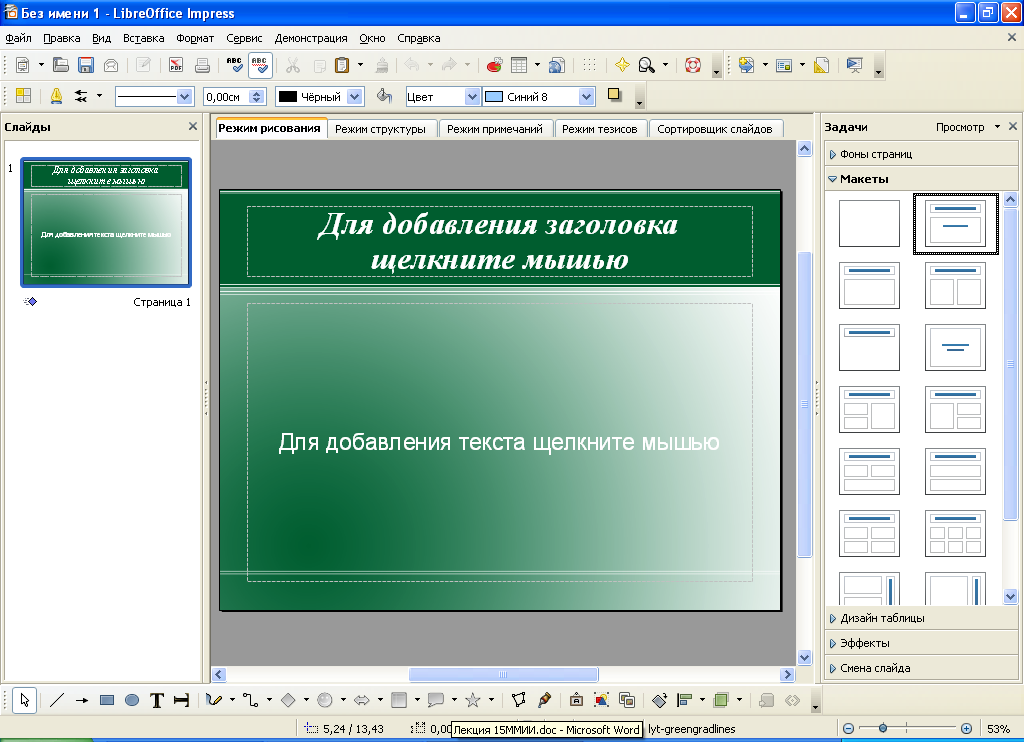This screenshot has height=742, width=1024.
Task: Open the fill type Цвет dropdown
Action: pos(472,97)
